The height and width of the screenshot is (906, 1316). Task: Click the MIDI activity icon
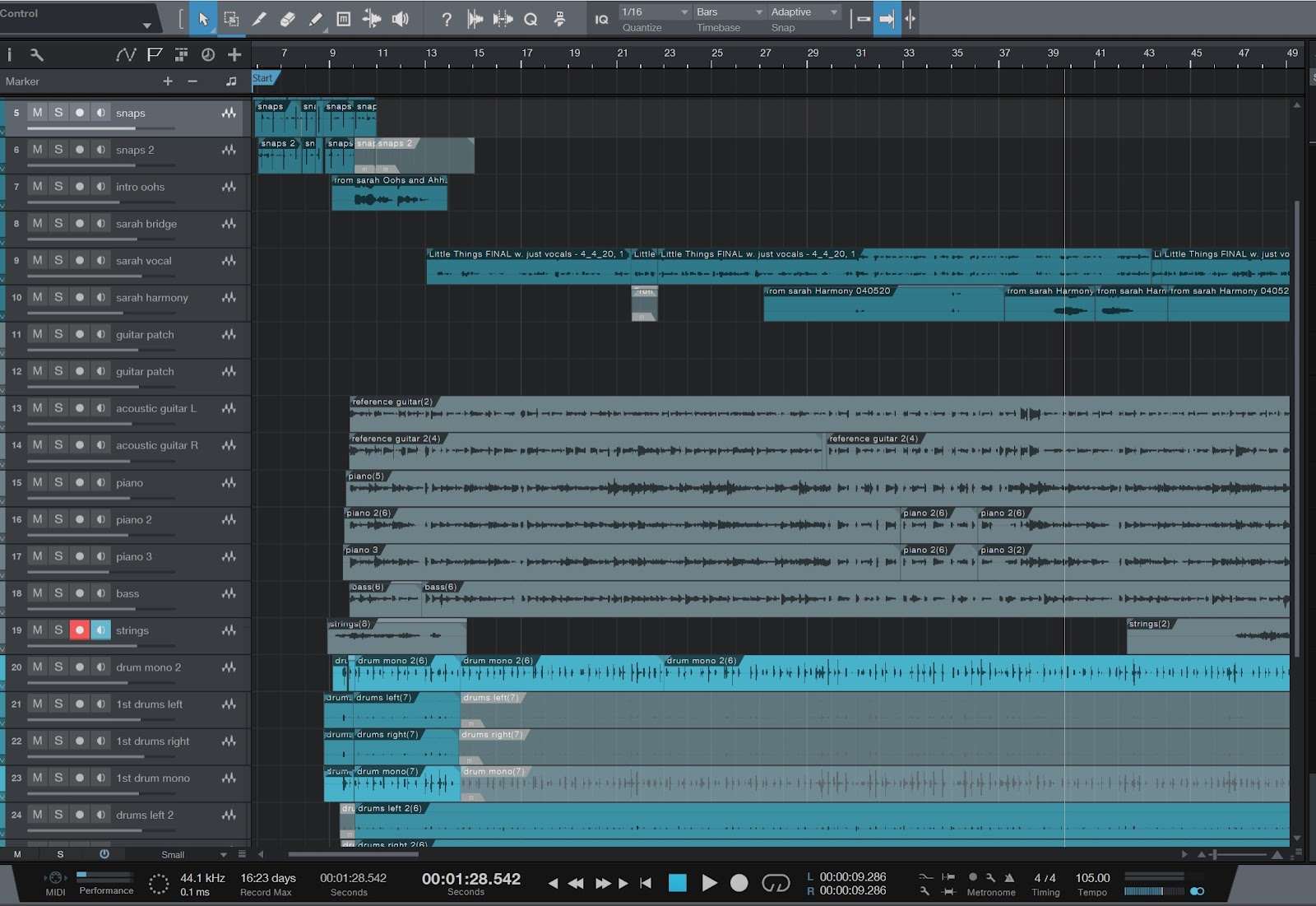55,879
